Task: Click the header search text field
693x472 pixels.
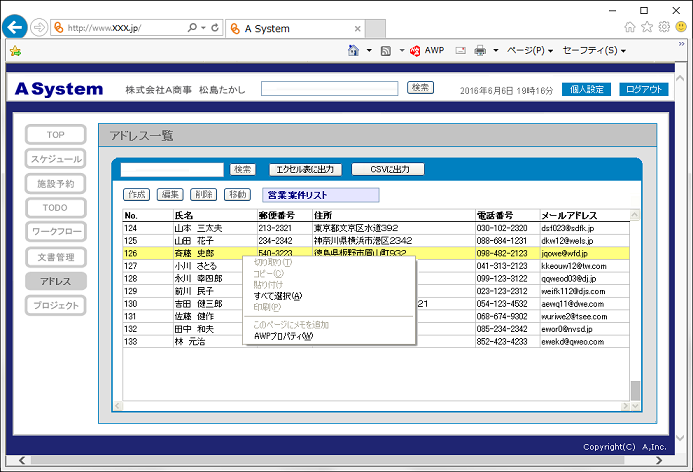Action: point(330,88)
